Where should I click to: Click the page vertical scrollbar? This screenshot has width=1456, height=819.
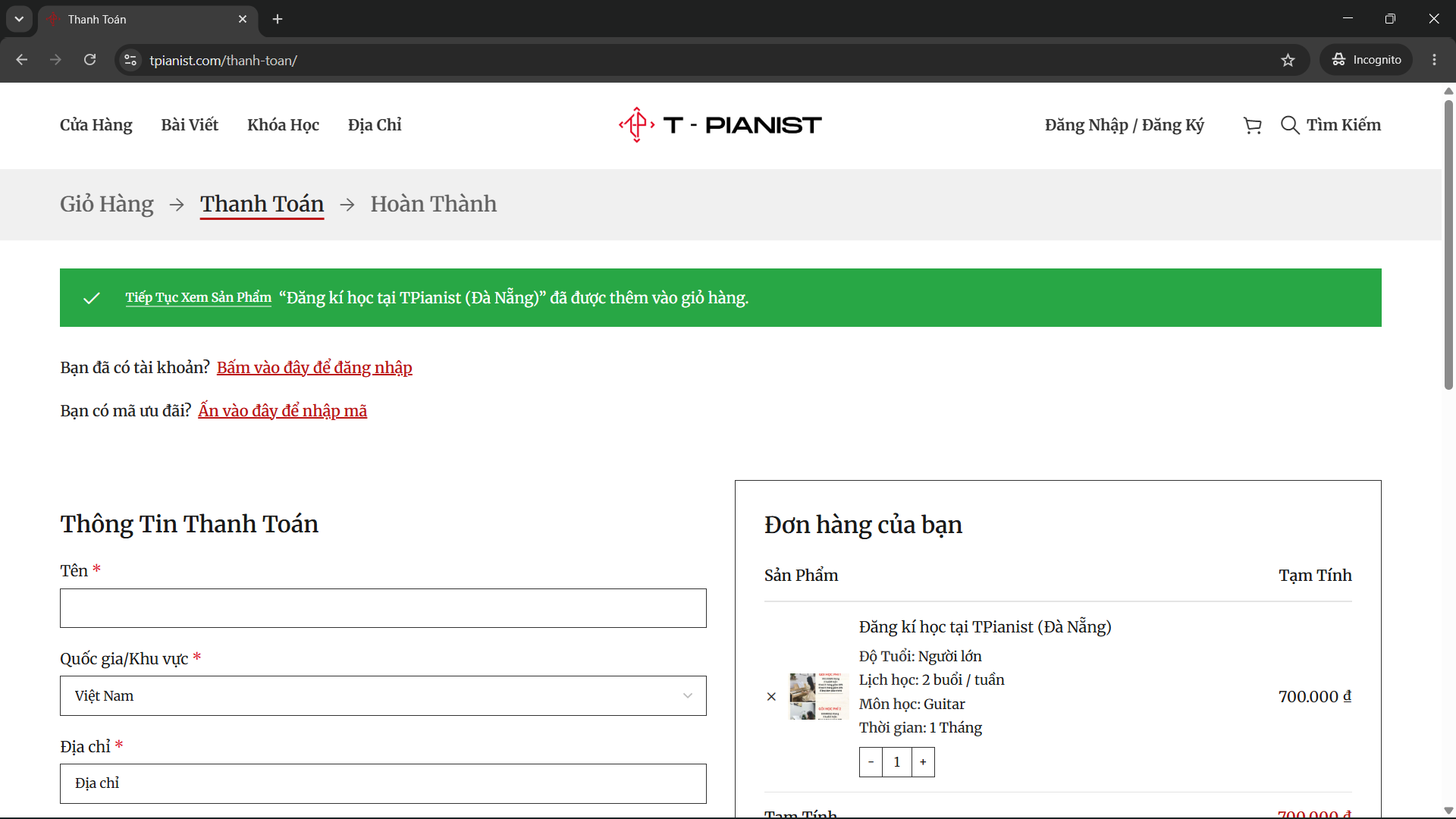coord(1448,245)
